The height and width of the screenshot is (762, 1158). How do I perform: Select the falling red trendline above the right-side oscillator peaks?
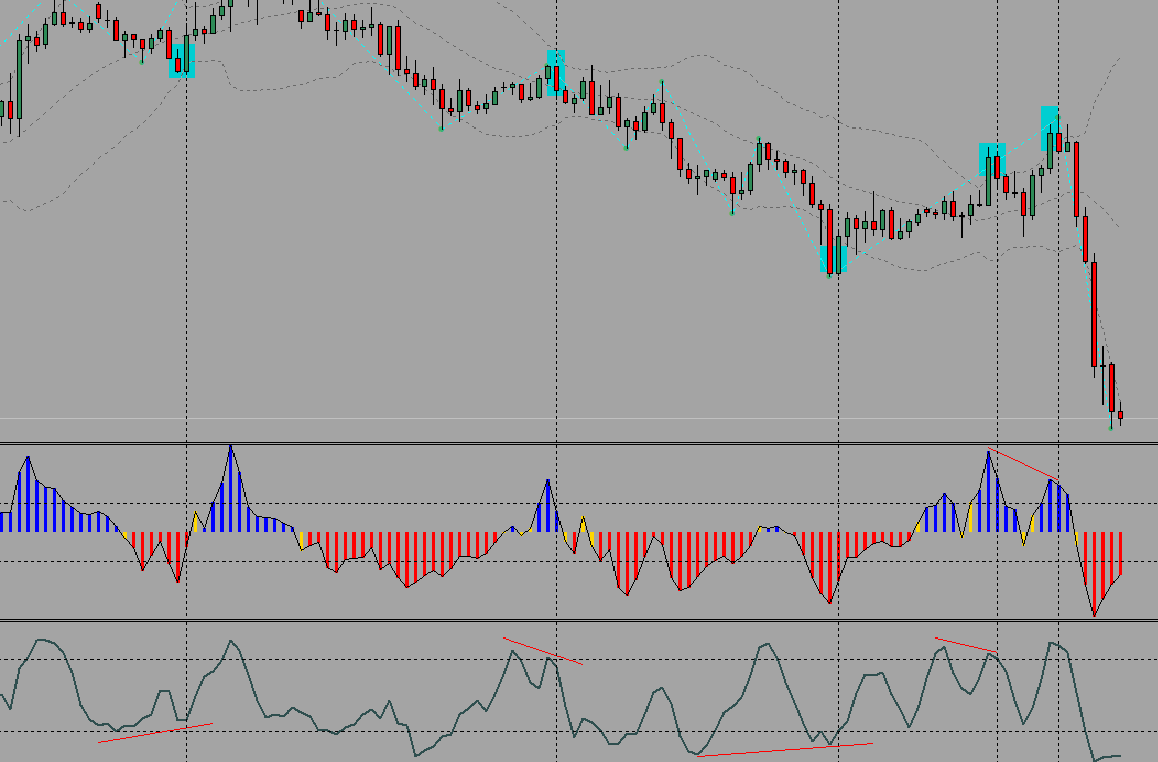[x=966, y=645]
